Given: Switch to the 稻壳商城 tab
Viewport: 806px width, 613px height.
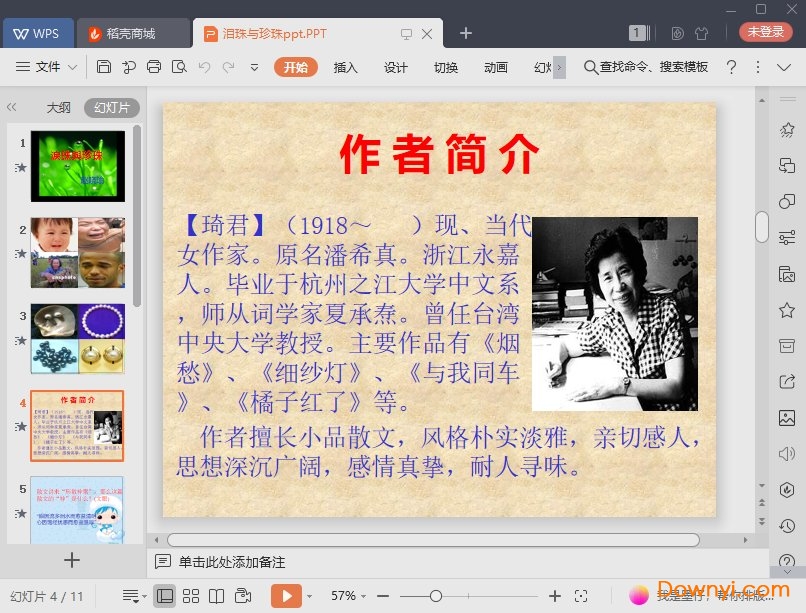Looking at the screenshot, I should (x=130, y=33).
